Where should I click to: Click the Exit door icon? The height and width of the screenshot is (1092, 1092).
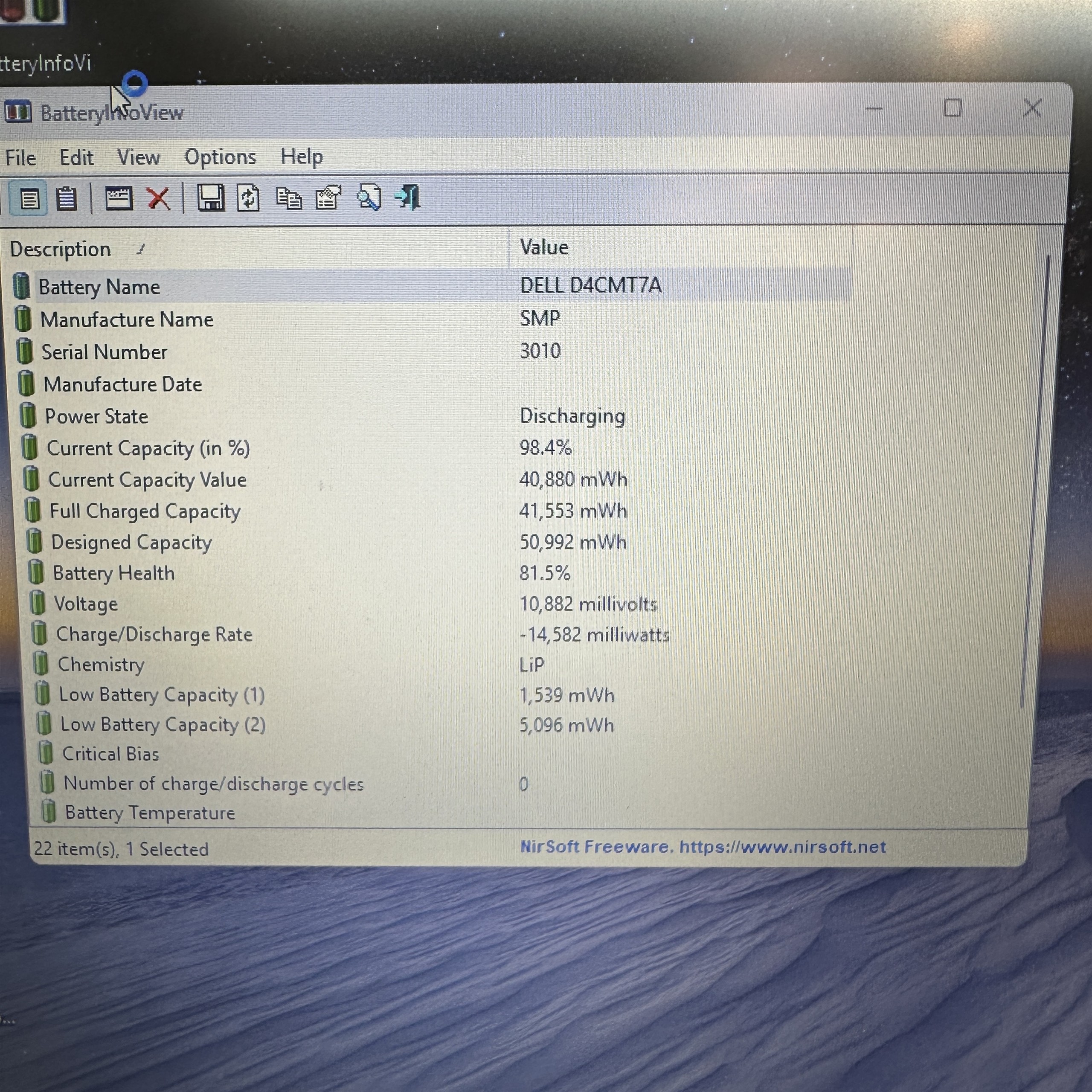408,198
